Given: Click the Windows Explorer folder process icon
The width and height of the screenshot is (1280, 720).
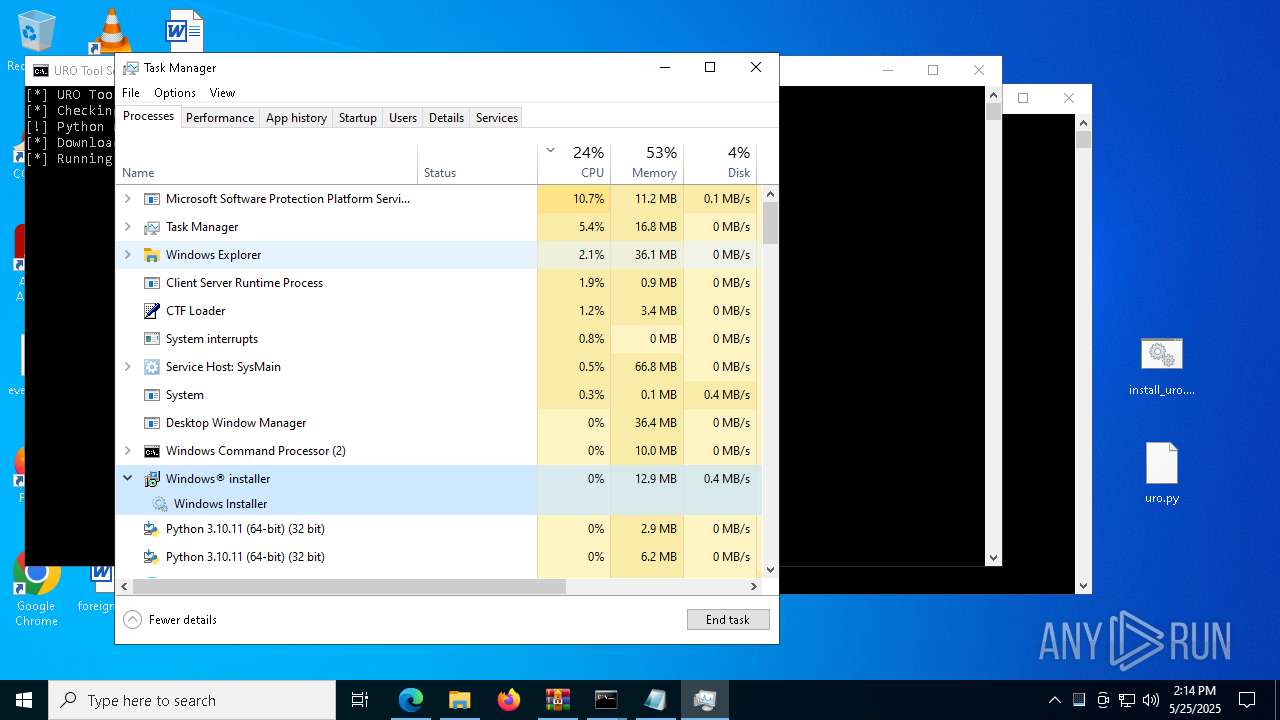Looking at the screenshot, I should (x=152, y=255).
